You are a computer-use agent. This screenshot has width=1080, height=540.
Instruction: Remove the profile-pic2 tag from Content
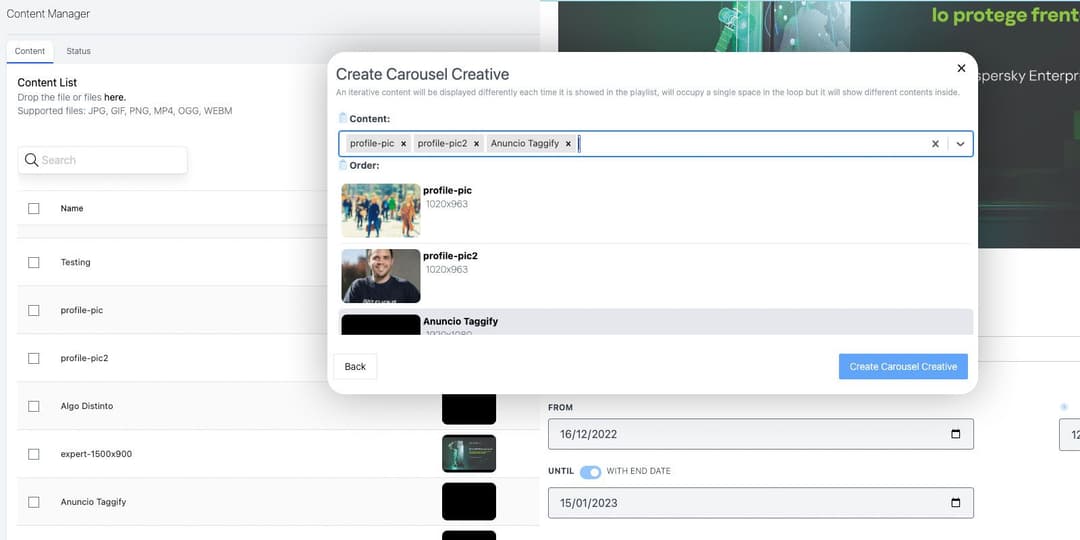point(476,144)
